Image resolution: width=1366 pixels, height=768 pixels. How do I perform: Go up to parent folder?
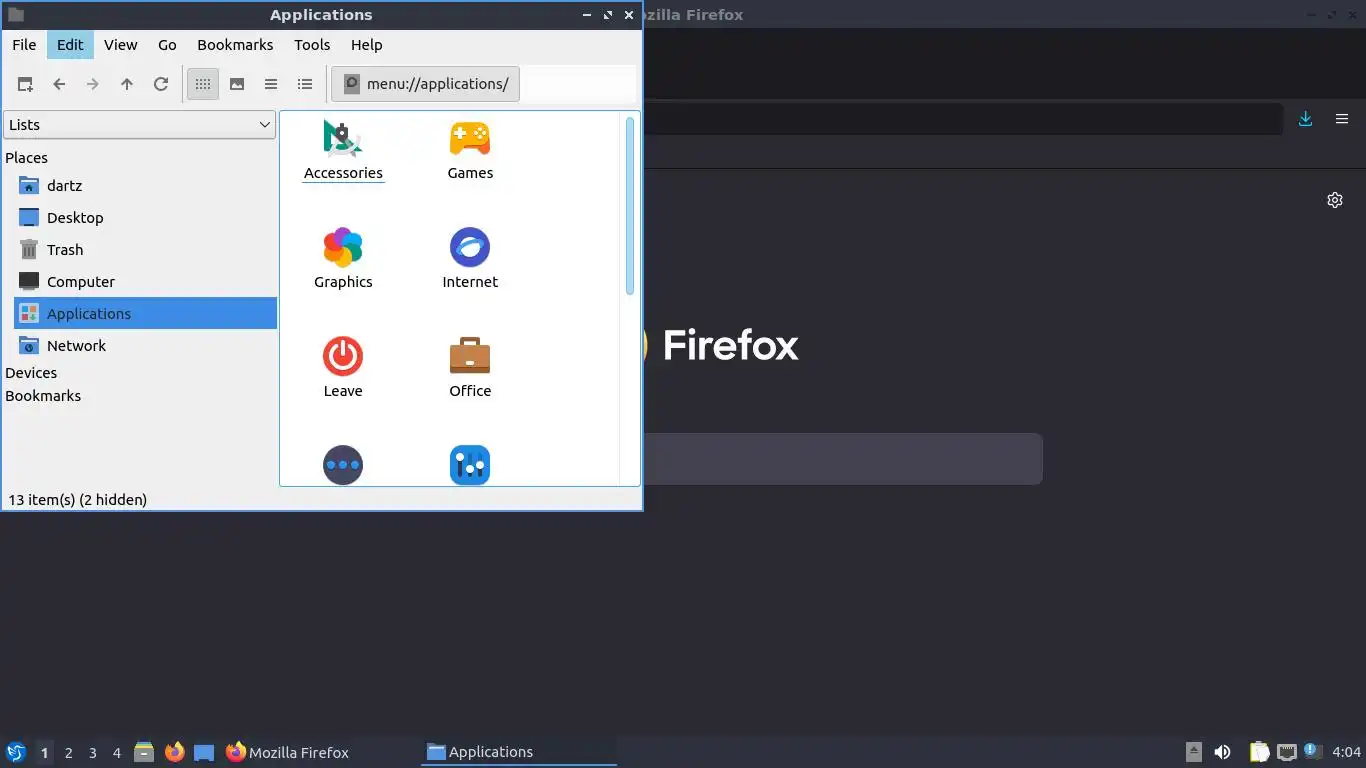(x=127, y=84)
